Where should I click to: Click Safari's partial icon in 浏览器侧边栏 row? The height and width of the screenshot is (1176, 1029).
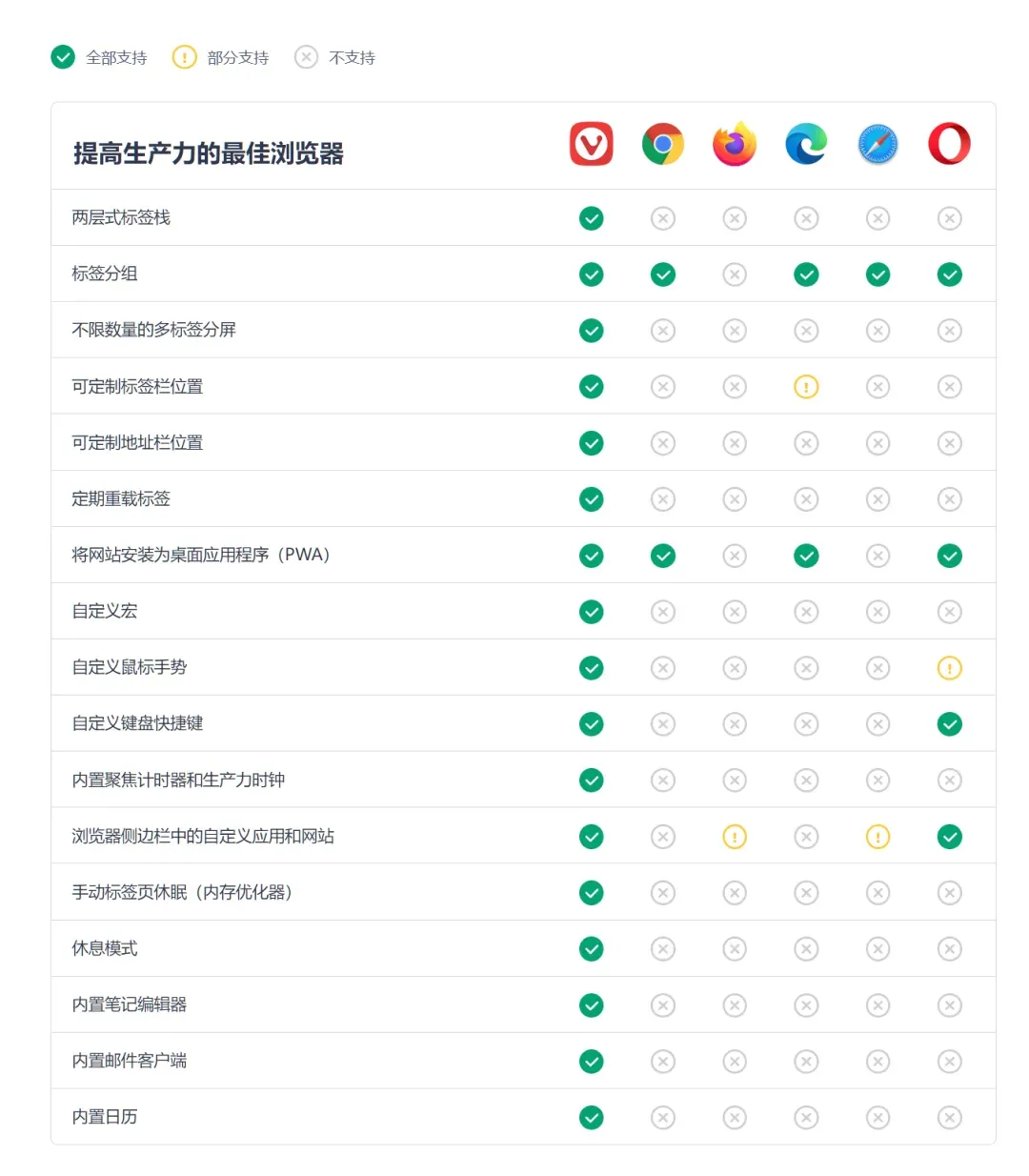878,837
